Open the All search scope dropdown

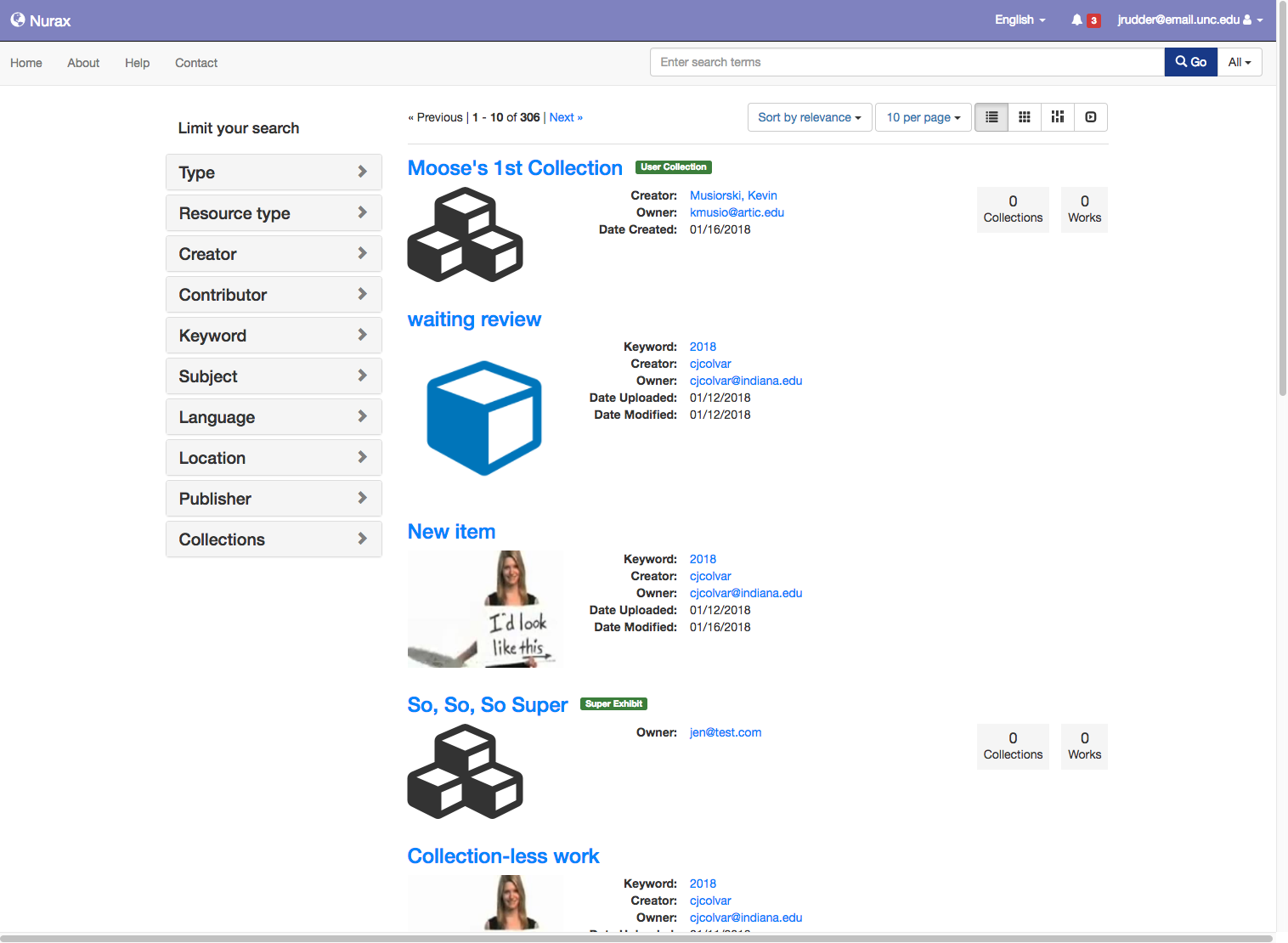click(1240, 62)
